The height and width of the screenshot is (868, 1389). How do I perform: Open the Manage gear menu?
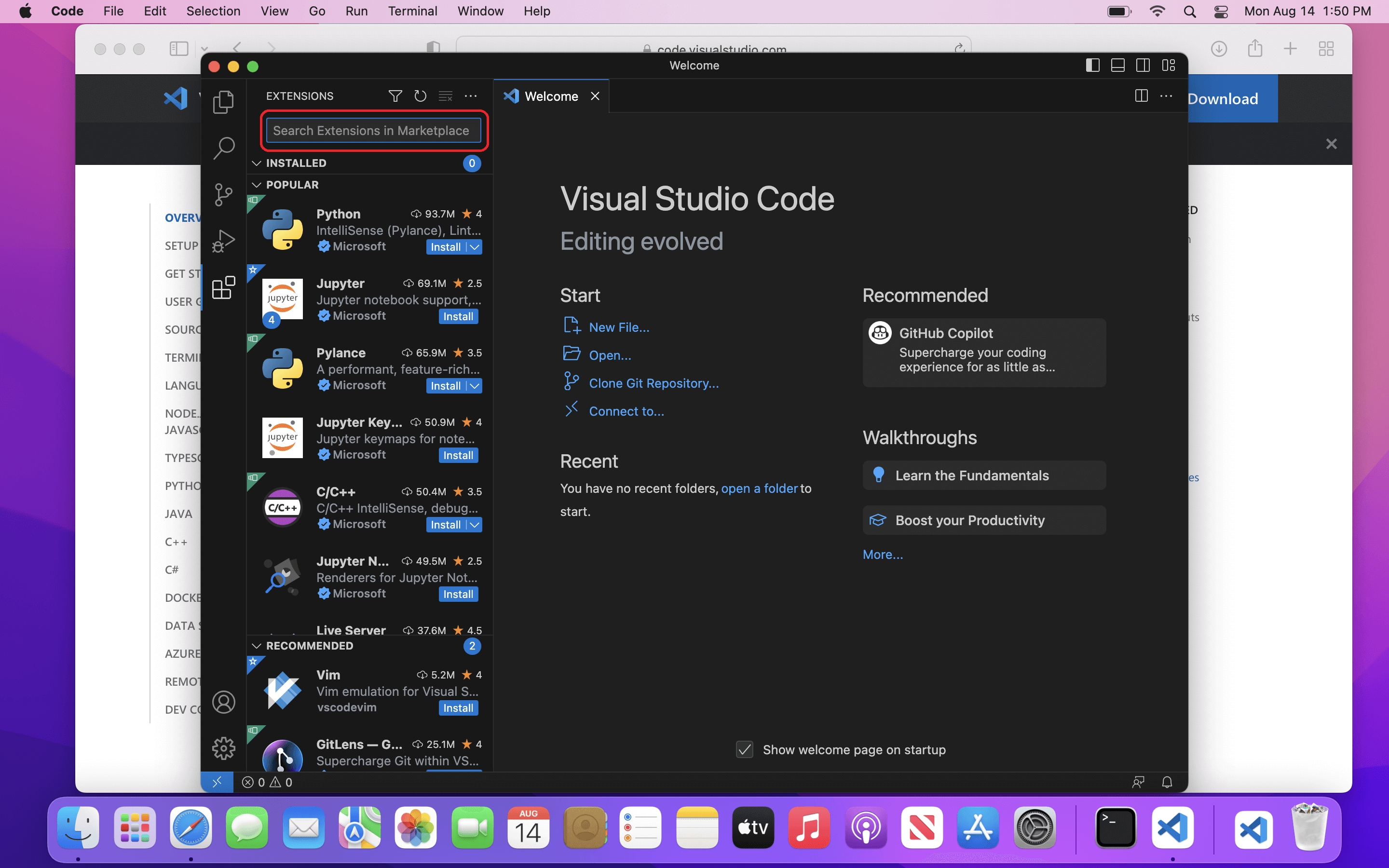click(223, 747)
